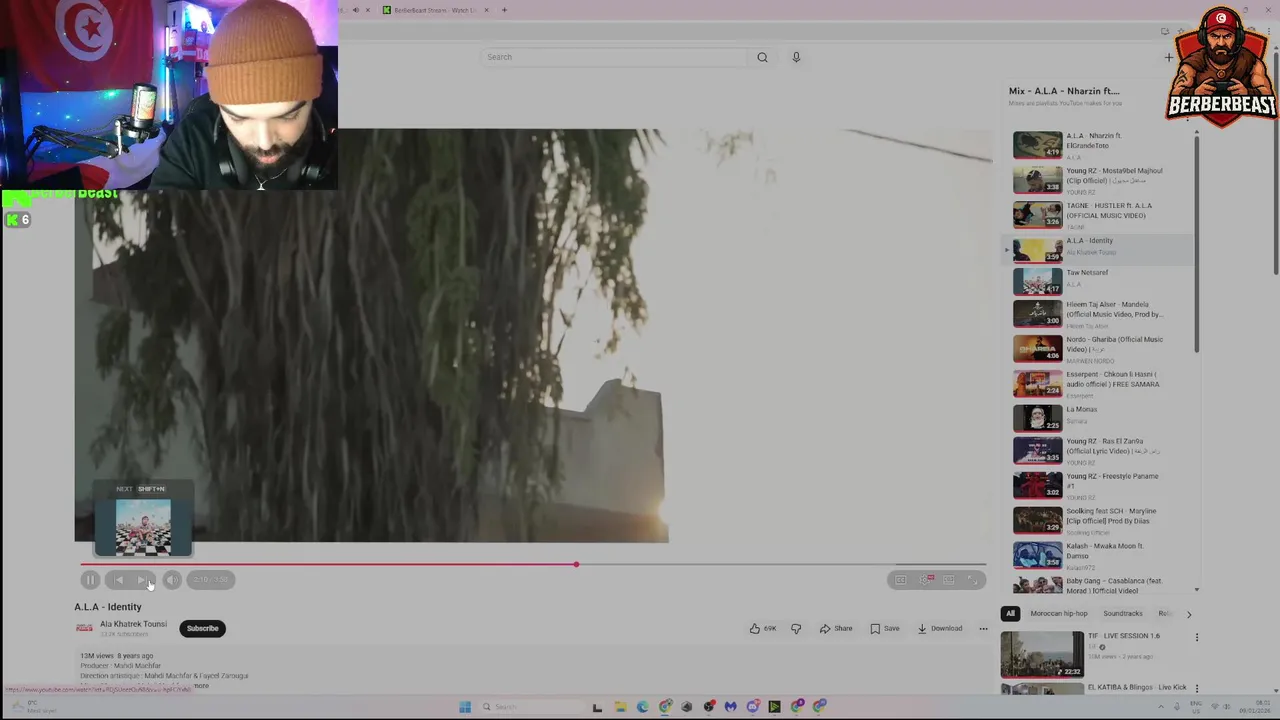The height and width of the screenshot is (720, 1280).
Task: Open options menu for EL KATIBA & Blingos
Action: [x=1196, y=689]
